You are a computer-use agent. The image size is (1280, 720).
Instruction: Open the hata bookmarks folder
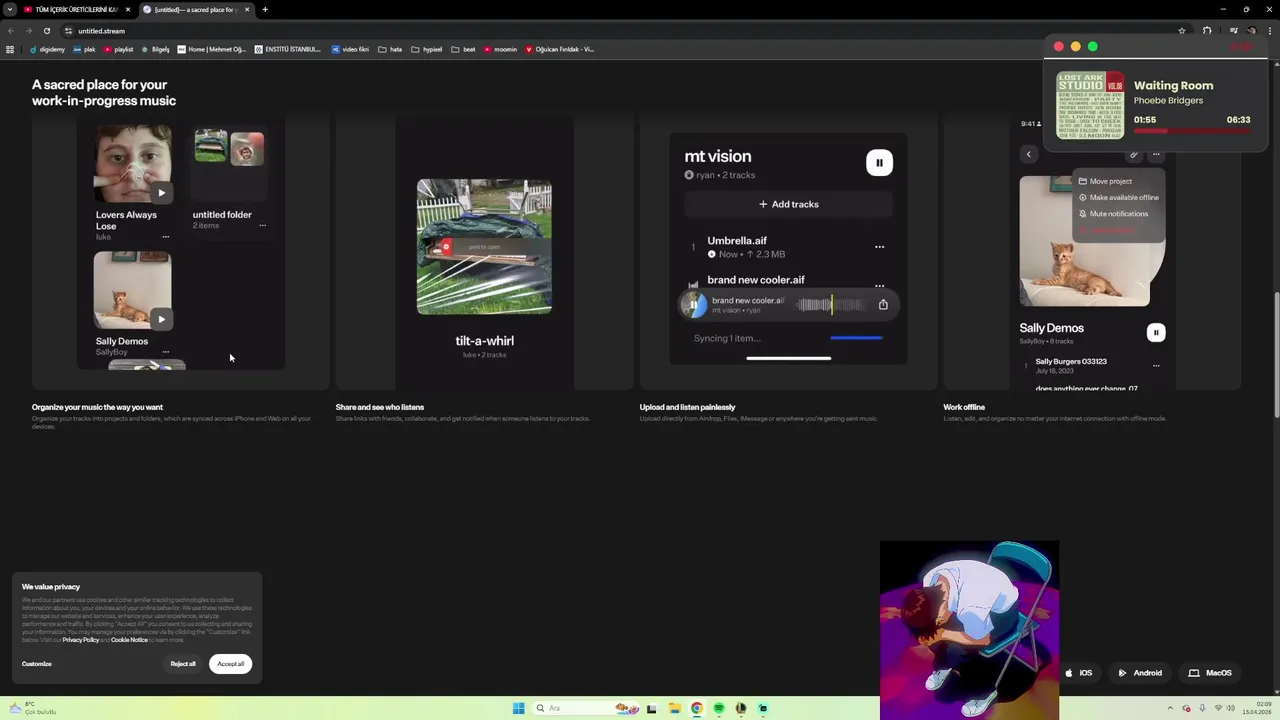point(390,49)
